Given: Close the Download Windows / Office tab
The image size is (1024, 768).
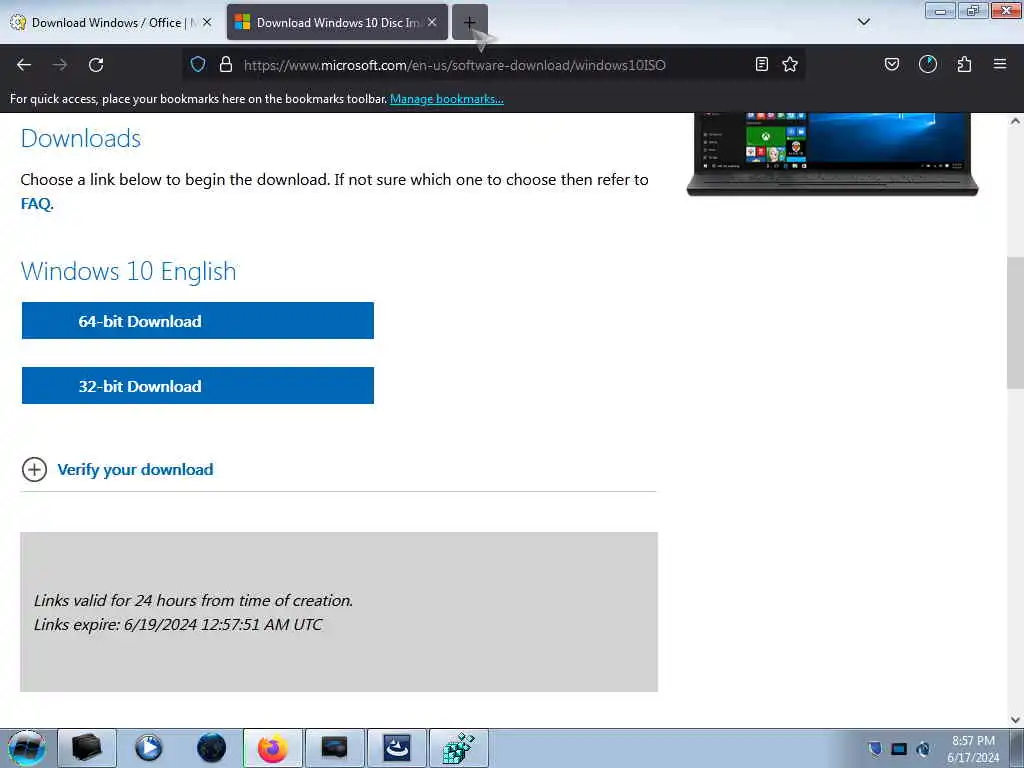Looking at the screenshot, I should [207, 23].
